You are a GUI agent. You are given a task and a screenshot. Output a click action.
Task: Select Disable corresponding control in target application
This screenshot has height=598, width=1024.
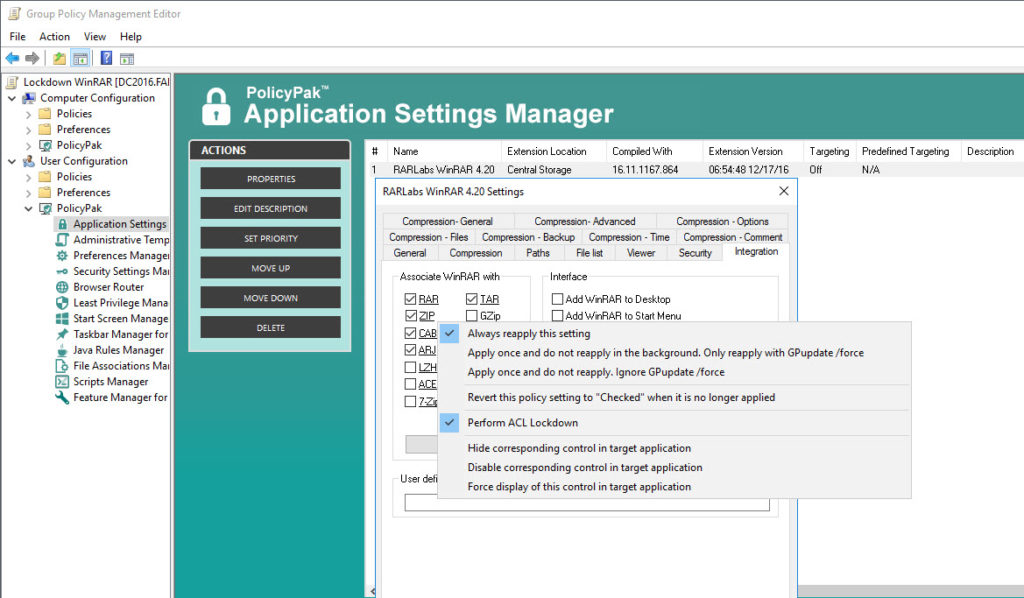pyautogui.click(x=675, y=467)
